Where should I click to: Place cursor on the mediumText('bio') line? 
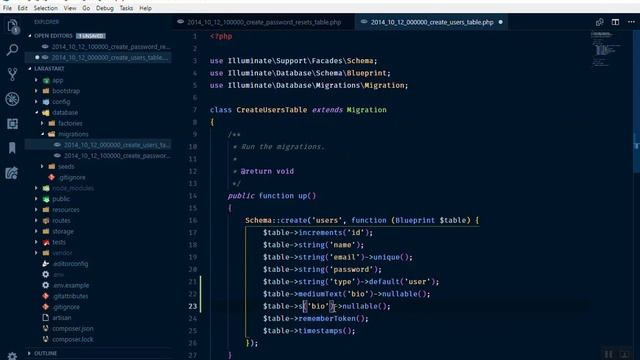tap(347, 294)
